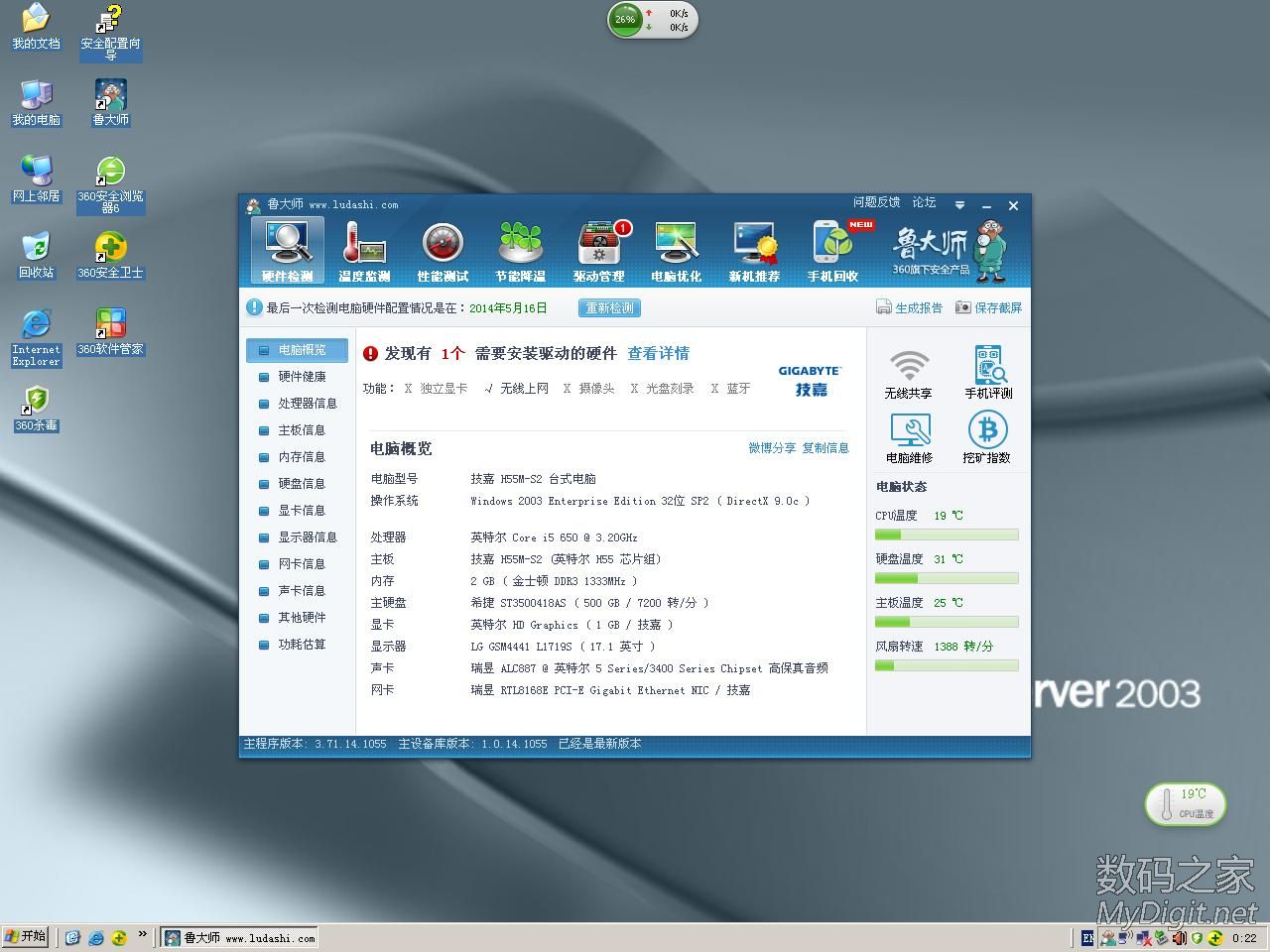Click the 电脑维修 computer repair icon
This screenshot has height=952, width=1270.
coord(910,437)
